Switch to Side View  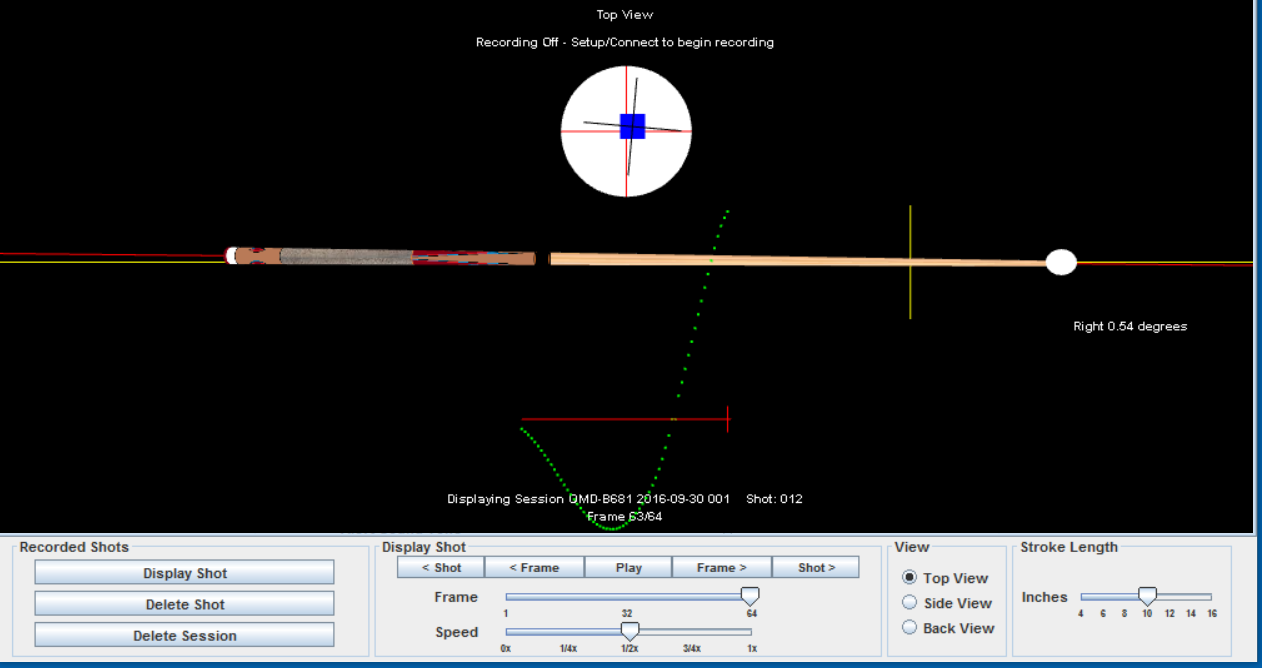pos(910,603)
